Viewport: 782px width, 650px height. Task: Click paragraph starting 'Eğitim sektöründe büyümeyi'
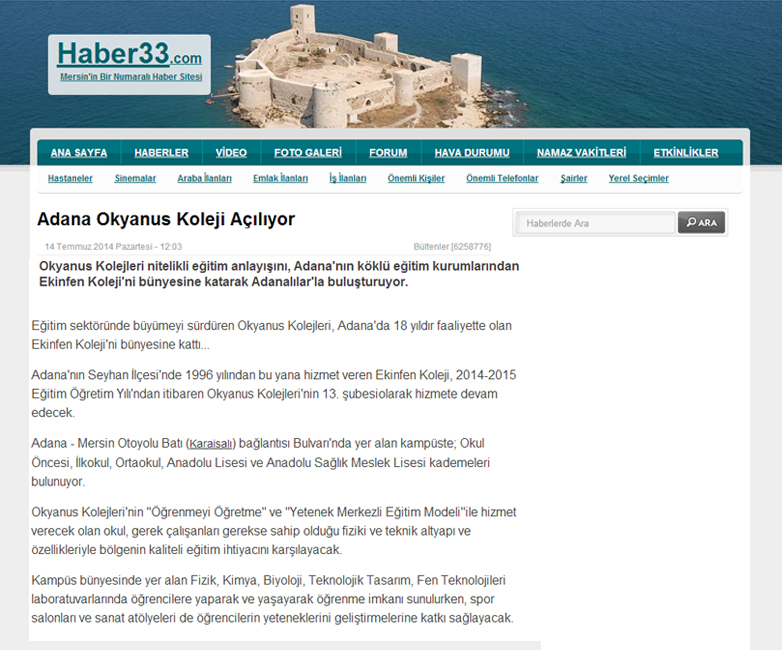[272, 335]
